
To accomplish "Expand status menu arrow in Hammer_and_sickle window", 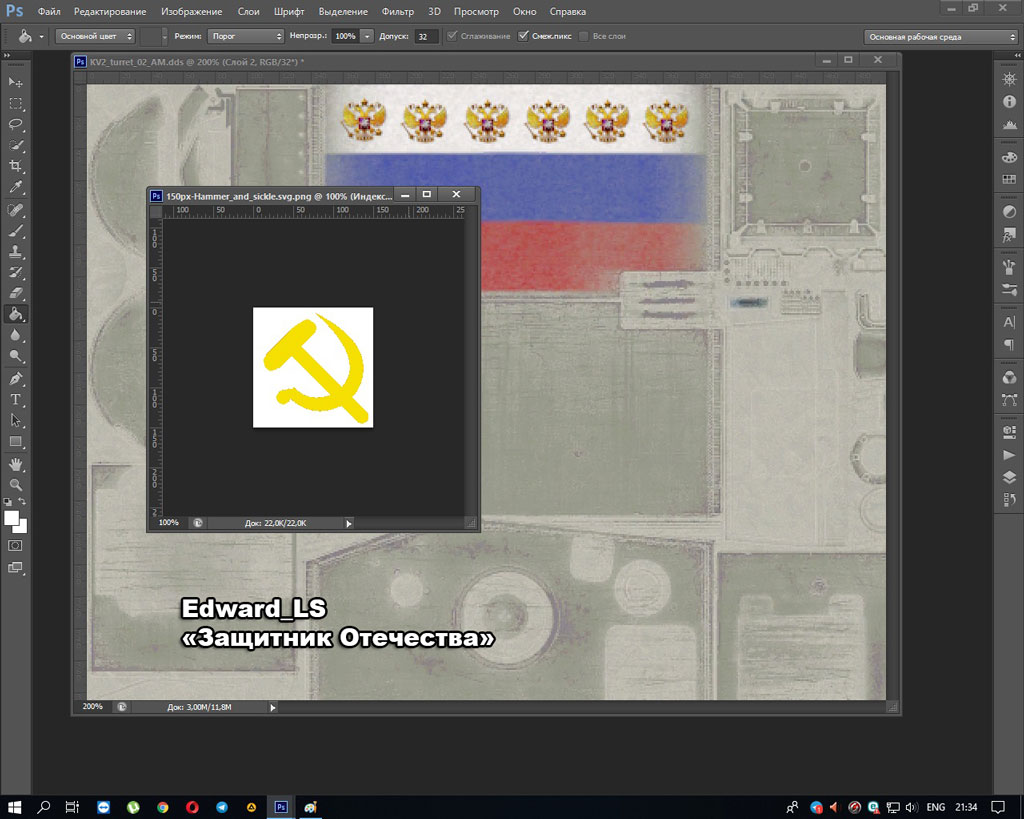I will 349,523.
